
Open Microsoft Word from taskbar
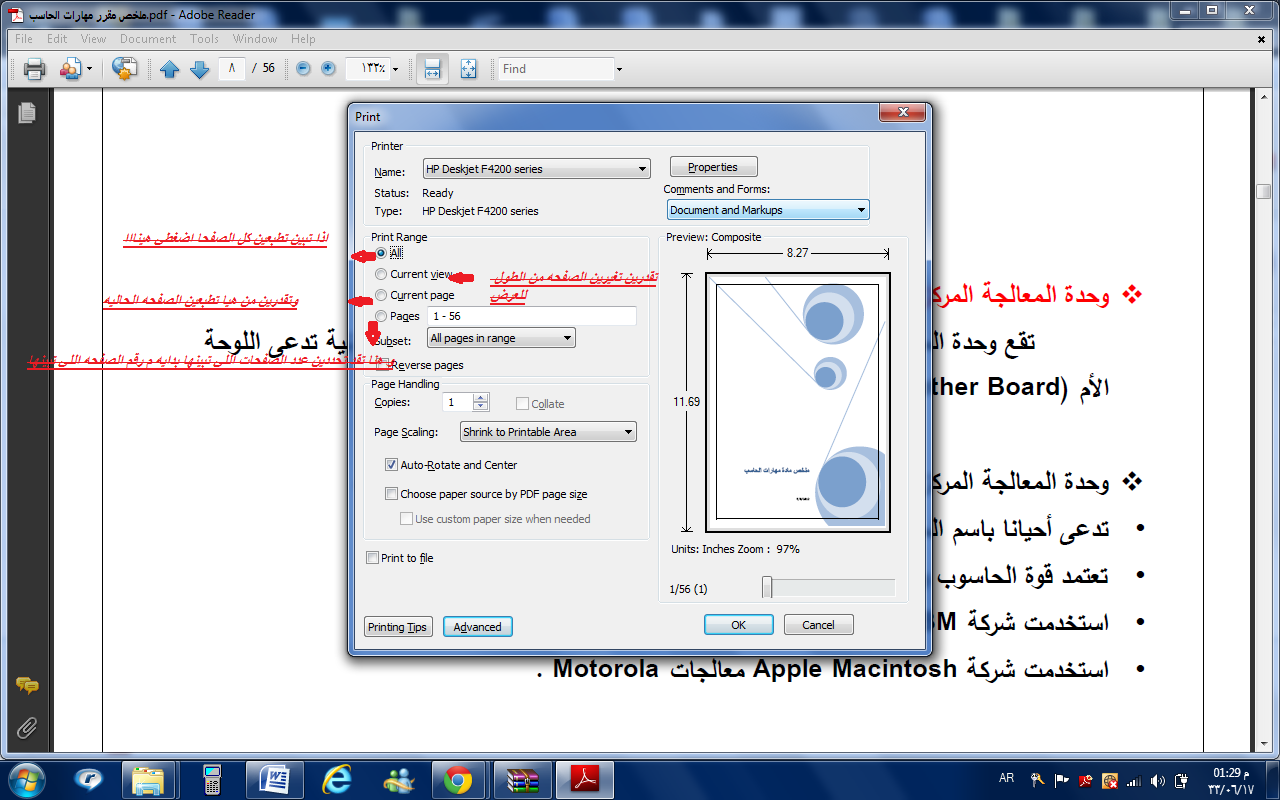[x=274, y=778]
